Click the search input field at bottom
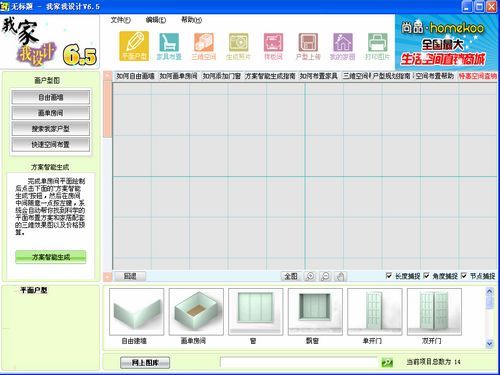Screen dimensions: 500x375 (x=298, y=362)
